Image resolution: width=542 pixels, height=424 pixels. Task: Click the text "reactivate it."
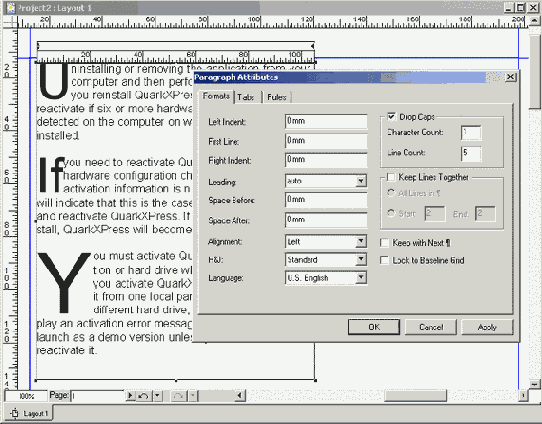[x=66, y=350]
